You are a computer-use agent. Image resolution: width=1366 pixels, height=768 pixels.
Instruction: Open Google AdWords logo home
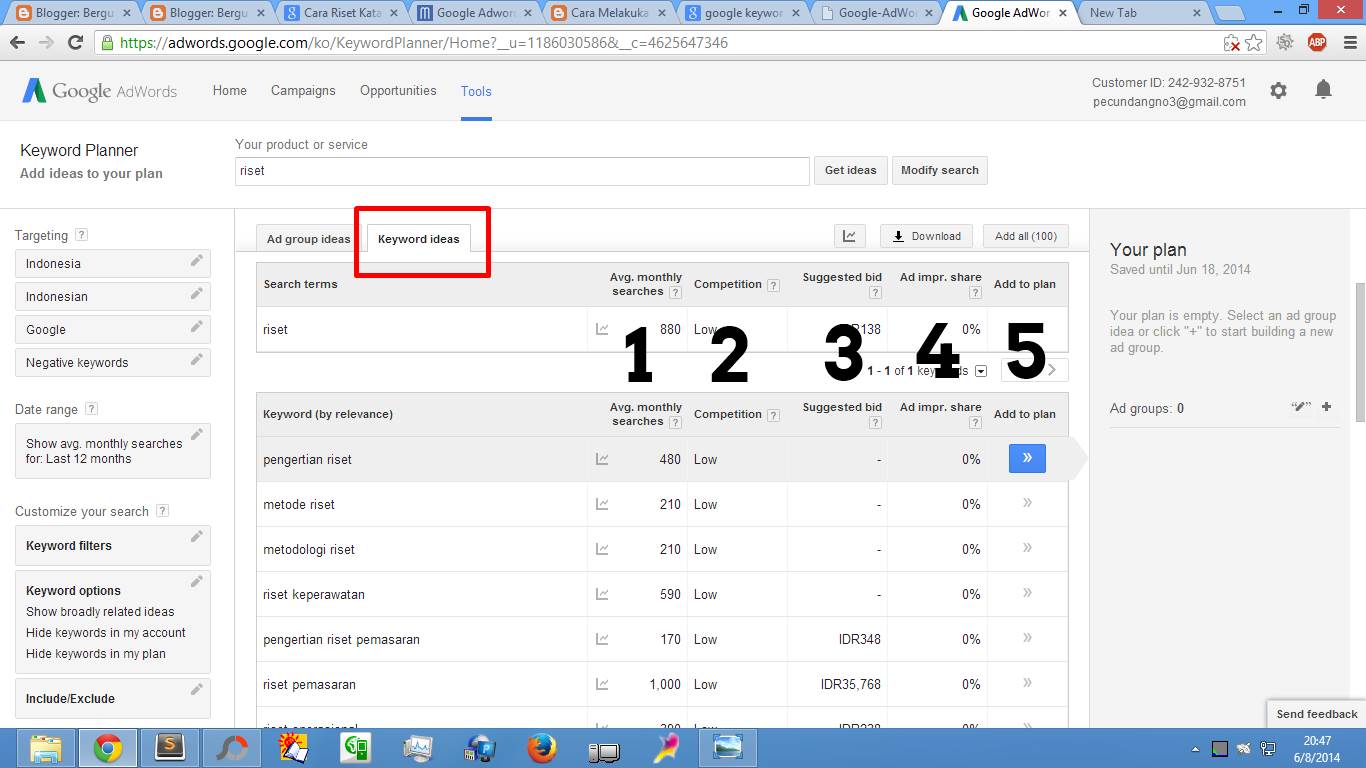100,91
